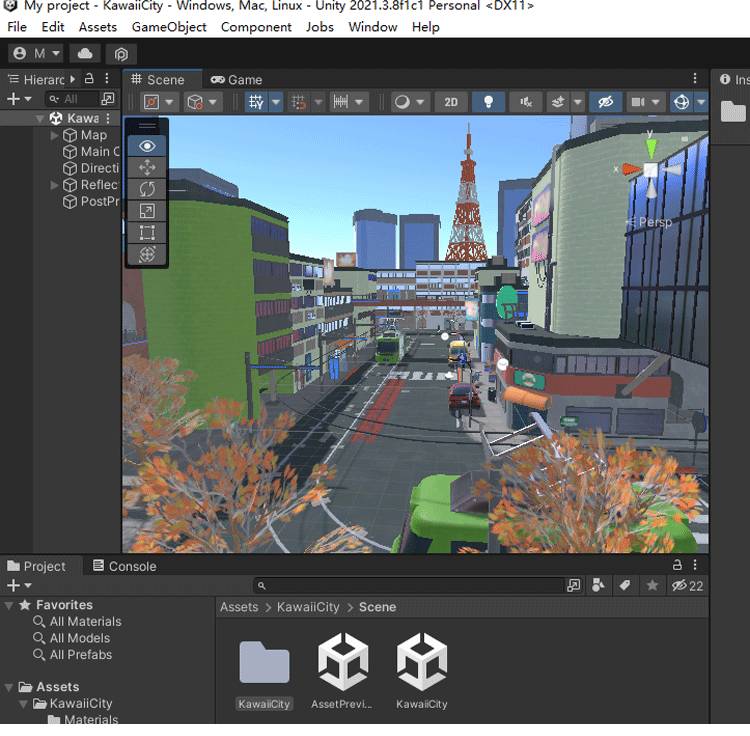The width and height of the screenshot is (750, 736).
Task: Open the Package Manager icon next to cloud
Action: (x=121, y=53)
